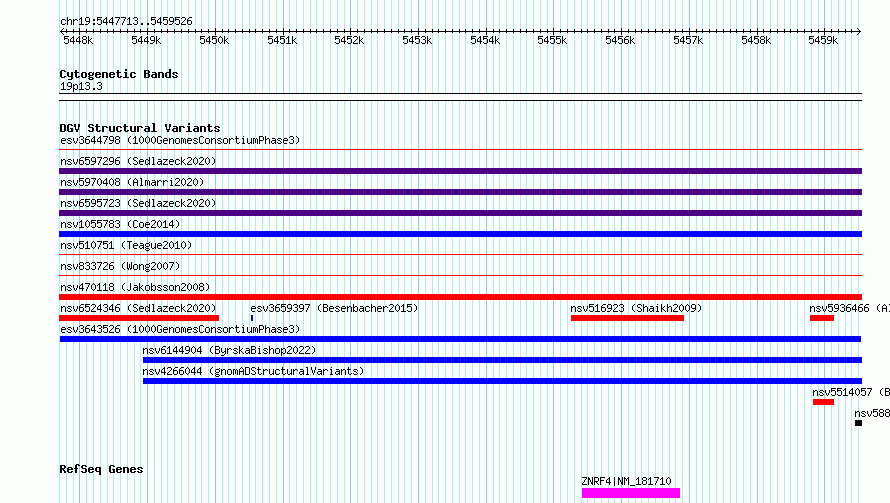Click the black nsv588 variant marker
This screenshot has height=503, width=890.
coord(858,423)
